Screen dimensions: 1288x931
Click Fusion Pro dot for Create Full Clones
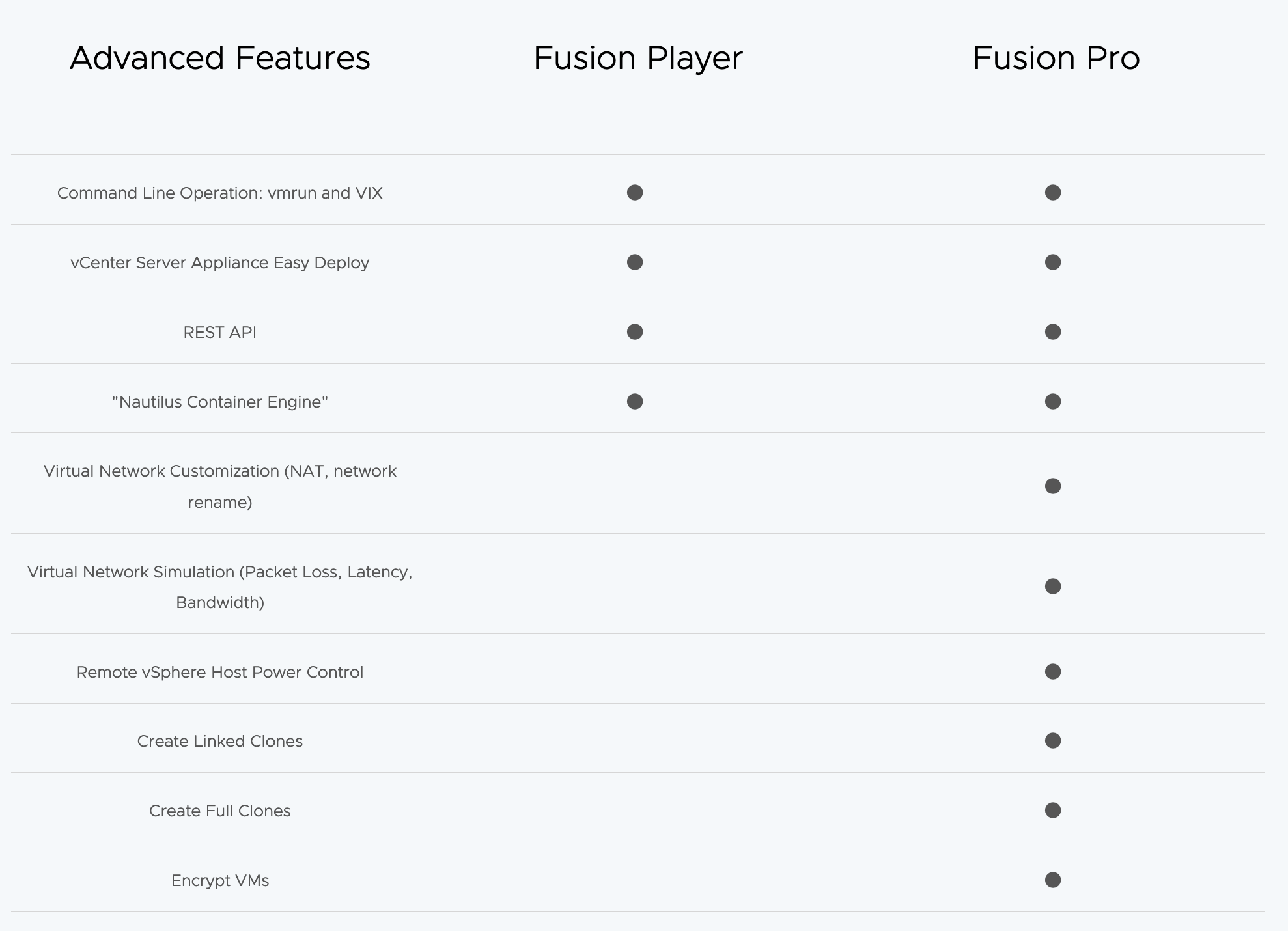click(x=1053, y=811)
